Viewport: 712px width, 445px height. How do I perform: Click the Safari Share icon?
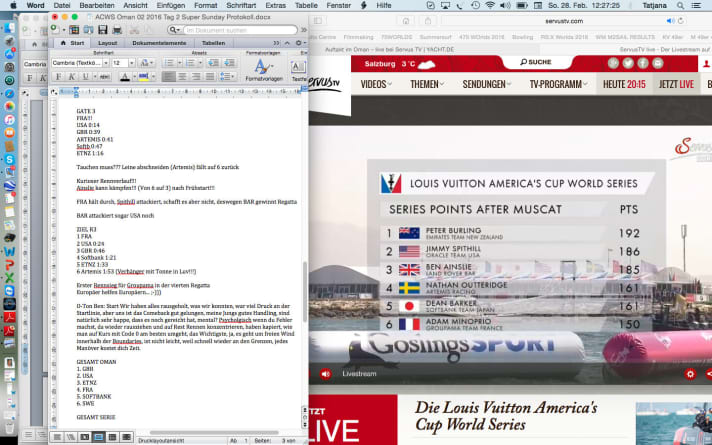(428, 21)
